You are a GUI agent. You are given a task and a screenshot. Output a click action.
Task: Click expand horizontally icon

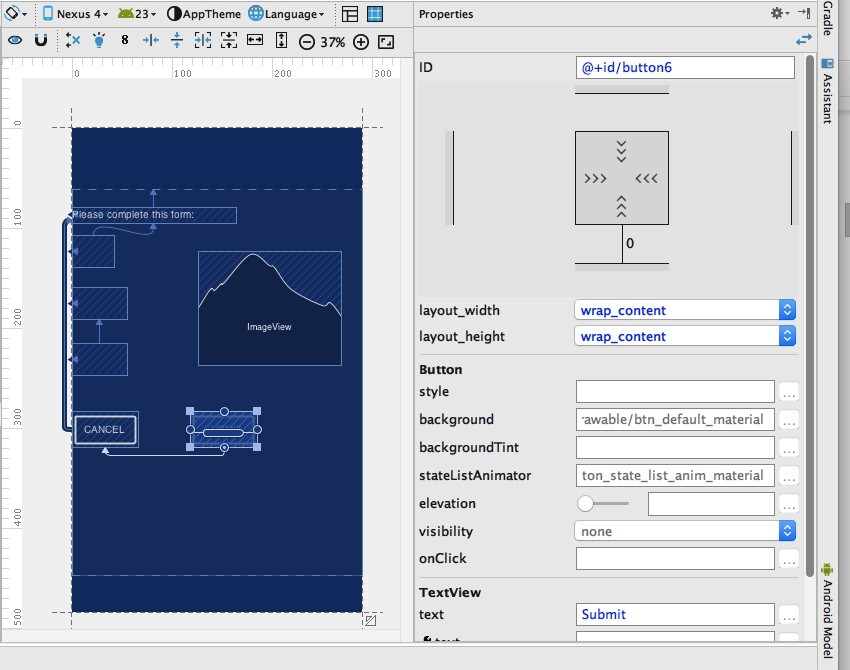point(255,40)
